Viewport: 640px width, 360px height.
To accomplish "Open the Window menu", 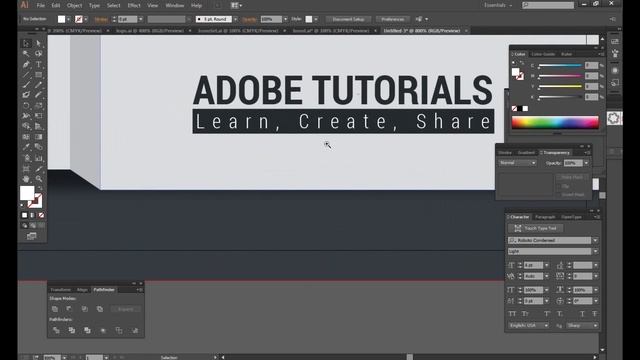I will (175, 6).
